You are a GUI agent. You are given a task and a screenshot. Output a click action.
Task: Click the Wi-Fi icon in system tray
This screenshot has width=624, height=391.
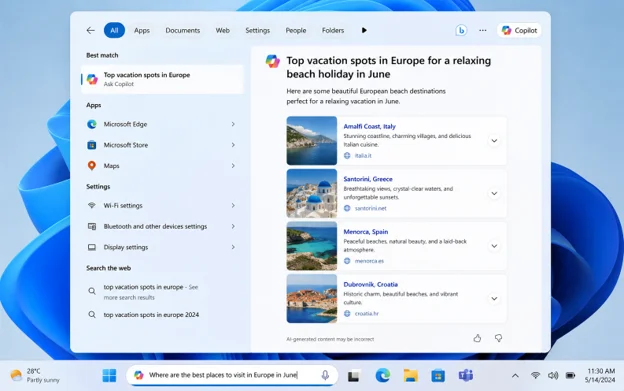click(536, 375)
